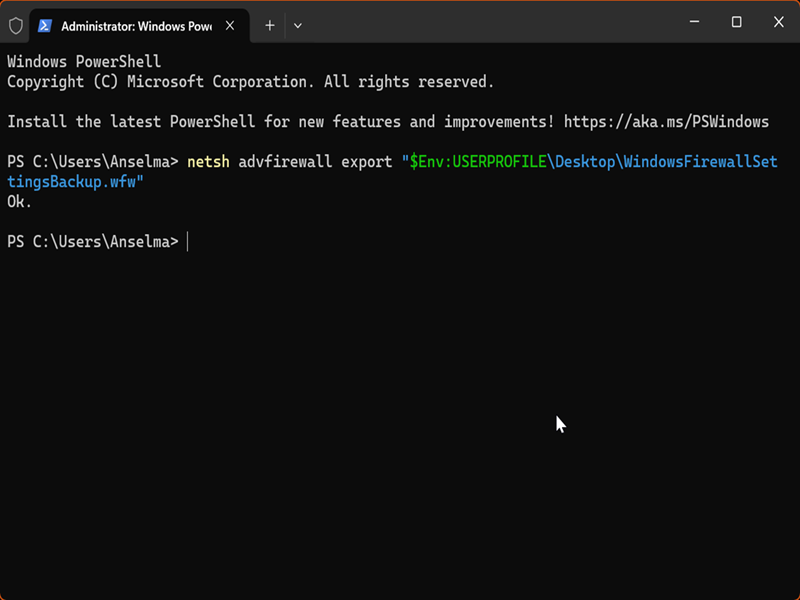Click the administrator shield icon
This screenshot has height=600, width=800.
[16, 24]
